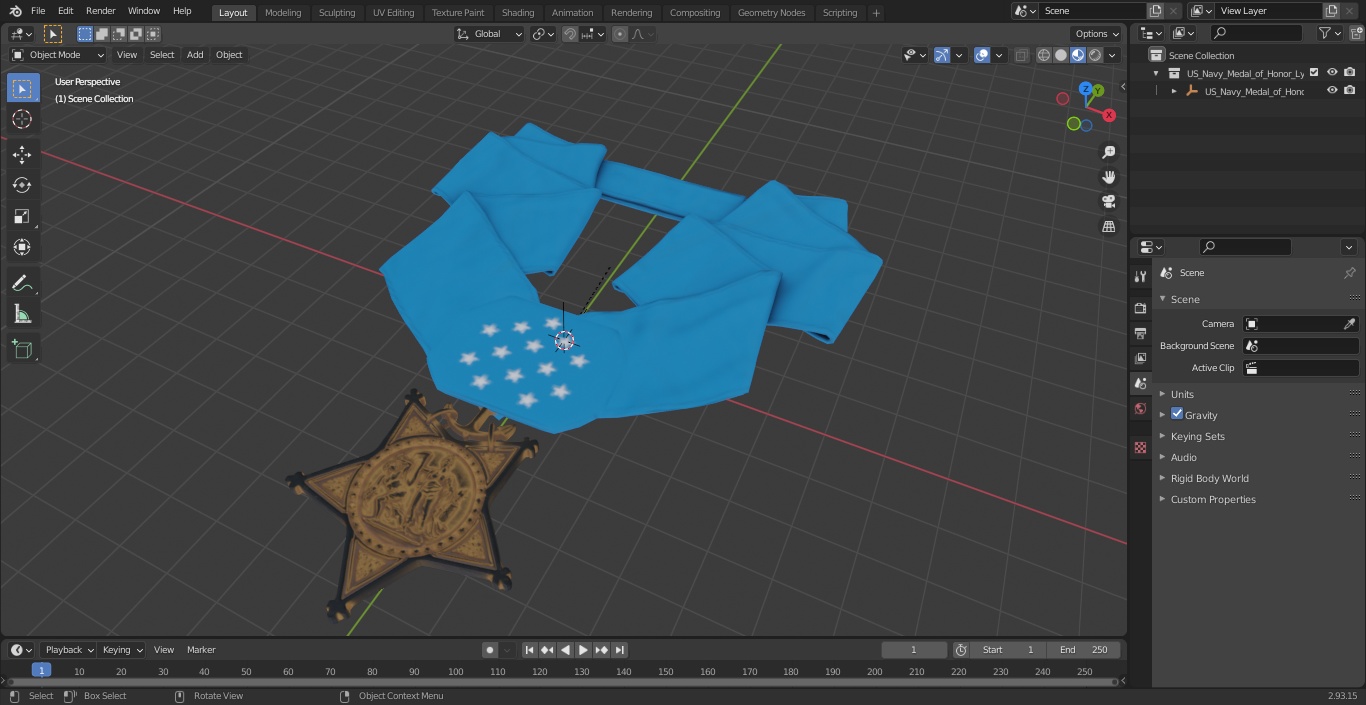Switch to solid viewport shading
The image size is (1366, 705).
point(1061,55)
